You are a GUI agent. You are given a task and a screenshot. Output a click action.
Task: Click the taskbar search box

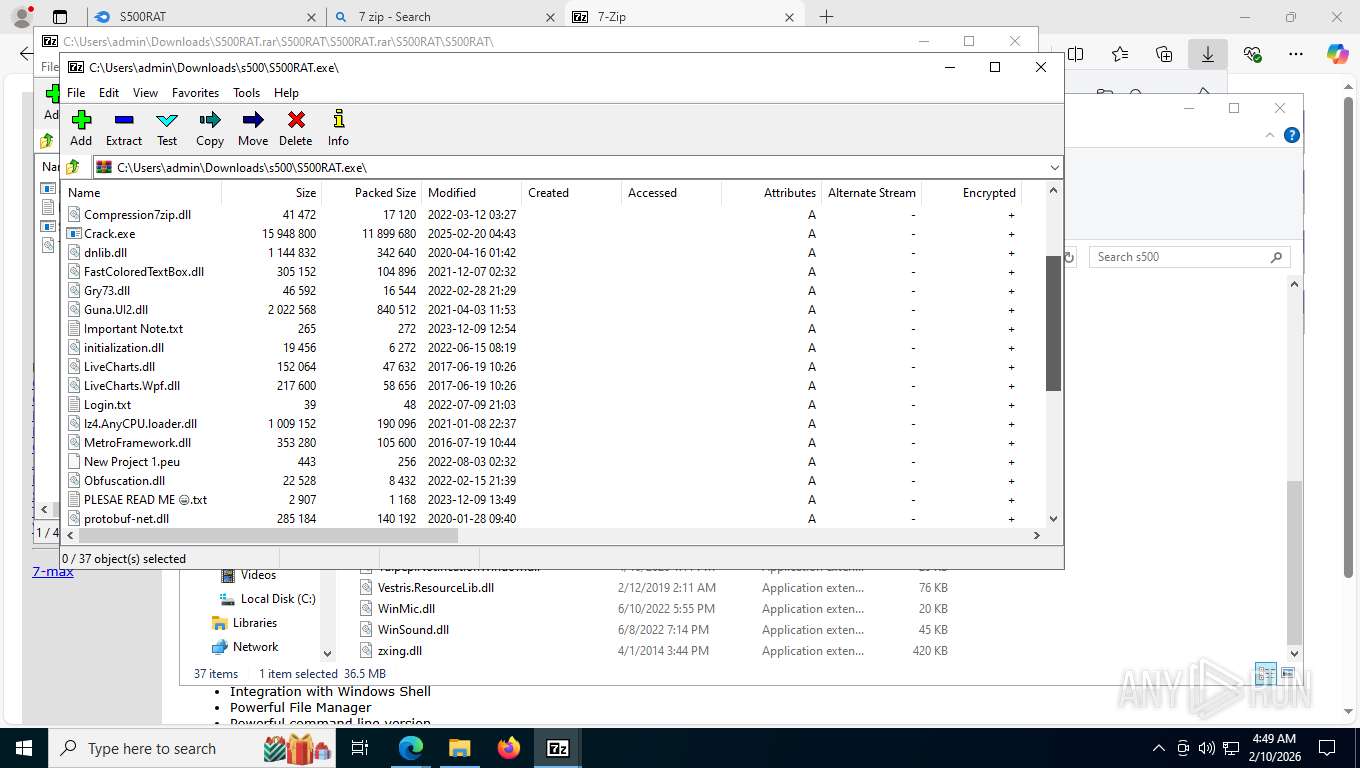190,748
